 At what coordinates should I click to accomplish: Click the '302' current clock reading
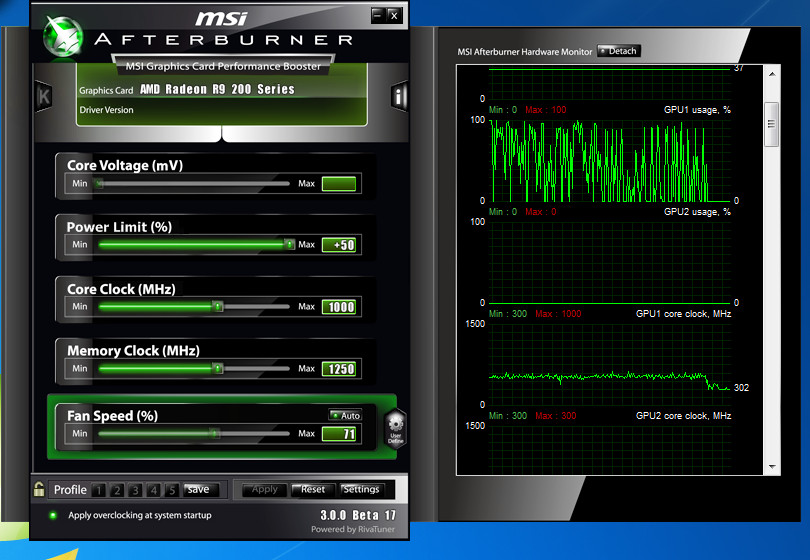tap(741, 387)
